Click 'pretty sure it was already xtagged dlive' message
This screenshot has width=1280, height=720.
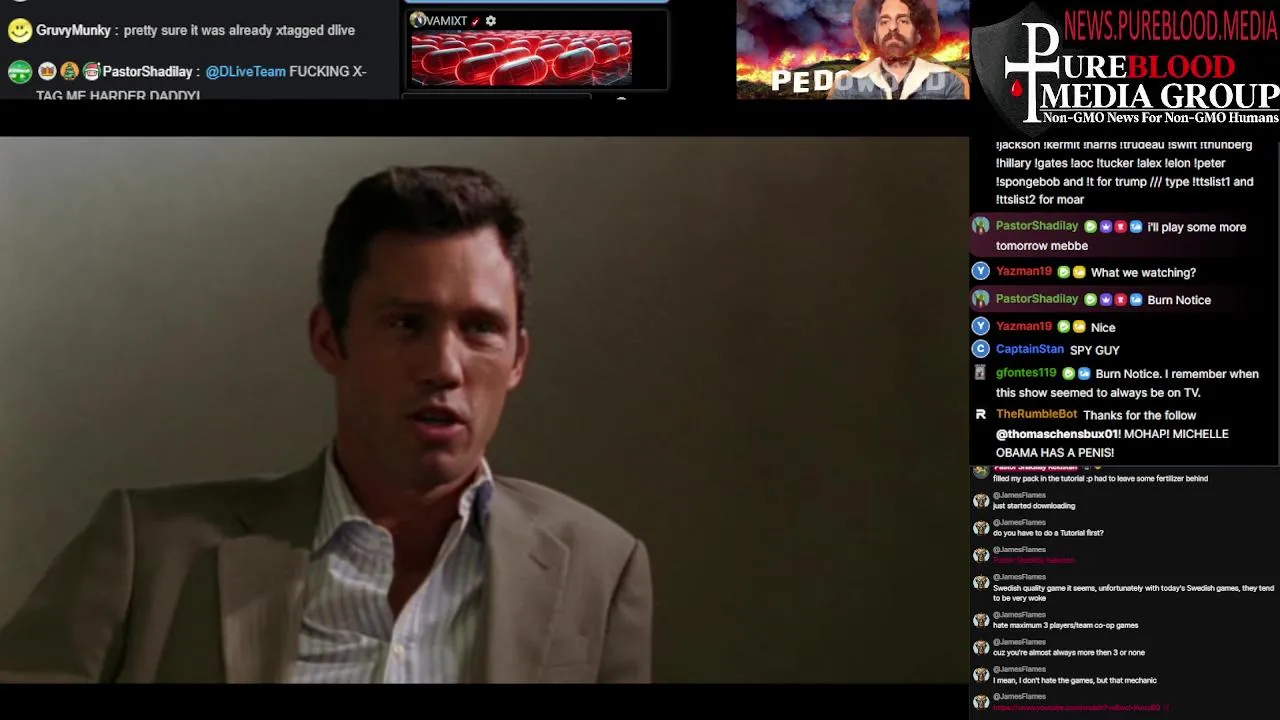(239, 31)
